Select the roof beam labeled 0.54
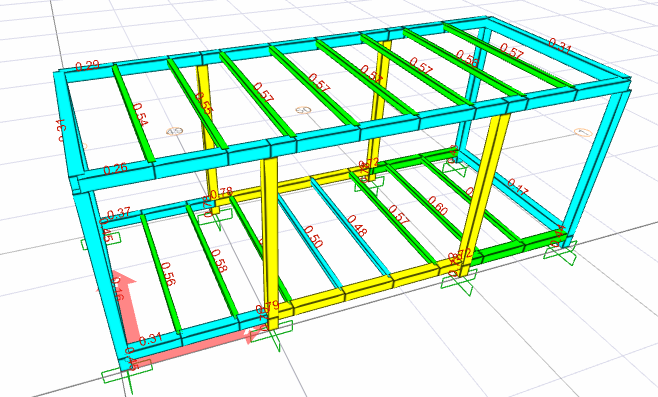658x397 pixels. 133,113
